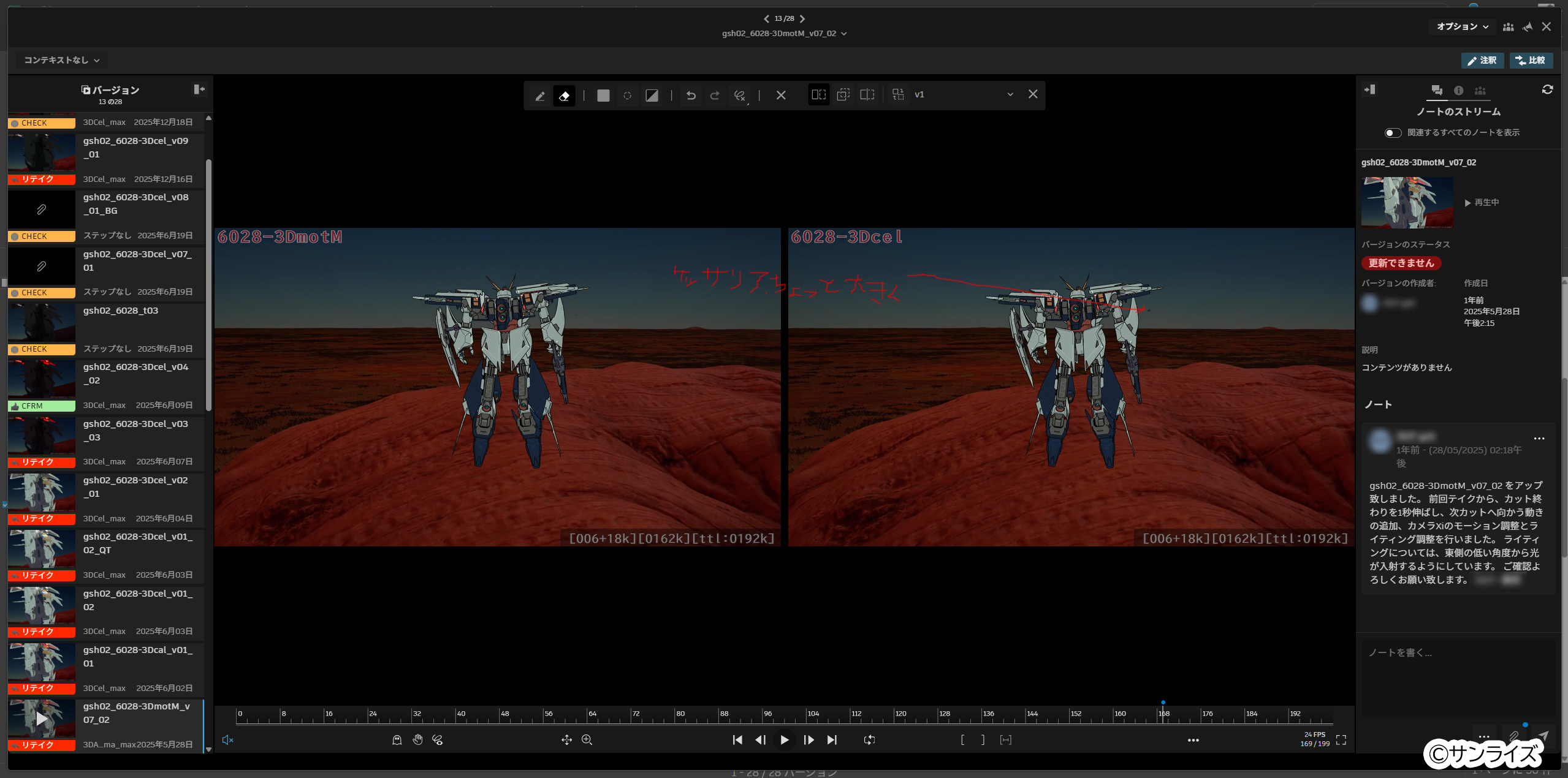Click the undo arrow in annotation toolbar
The width and height of the screenshot is (1568, 778).
click(691, 96)
